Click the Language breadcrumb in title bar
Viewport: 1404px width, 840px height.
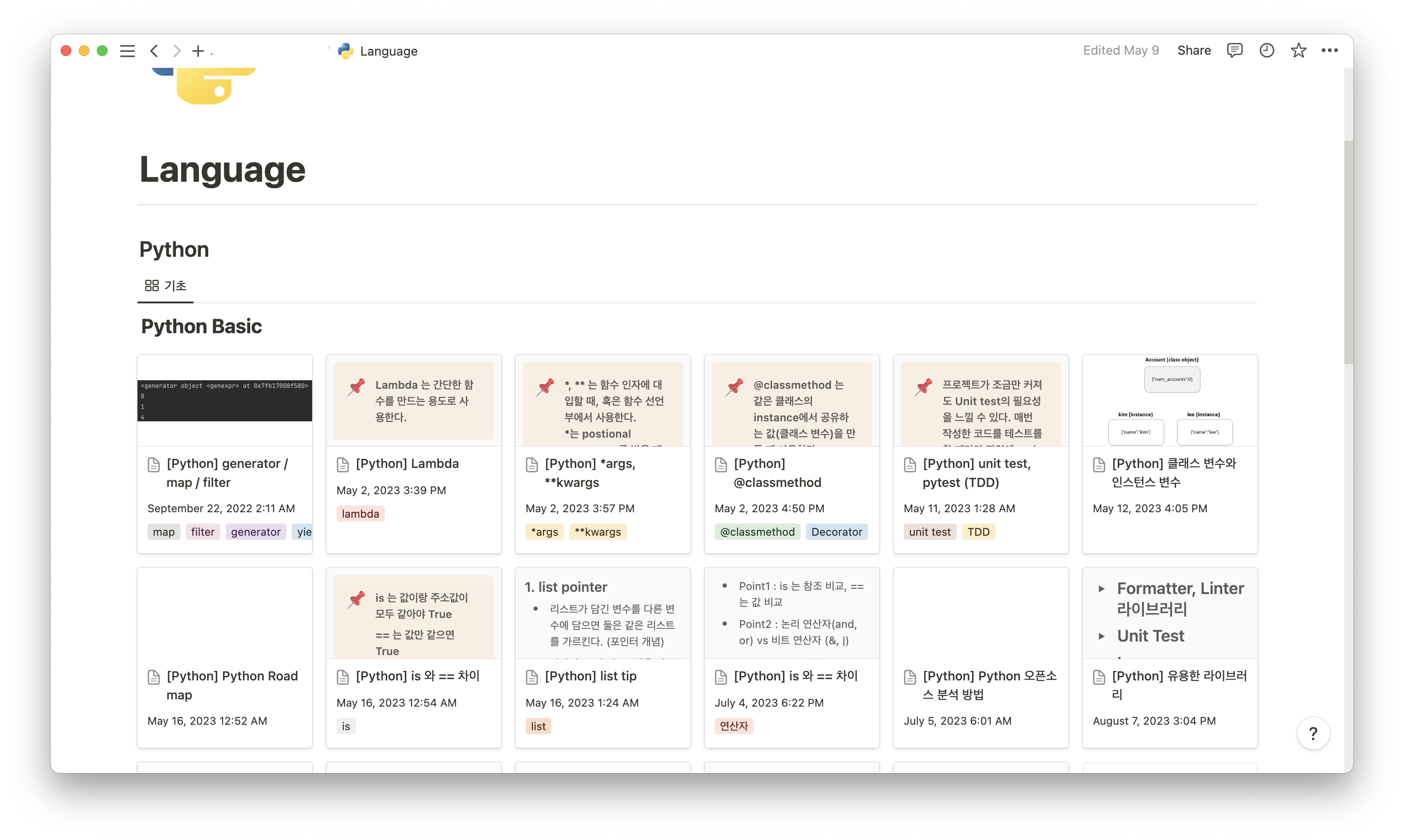(x=389, y=51)
